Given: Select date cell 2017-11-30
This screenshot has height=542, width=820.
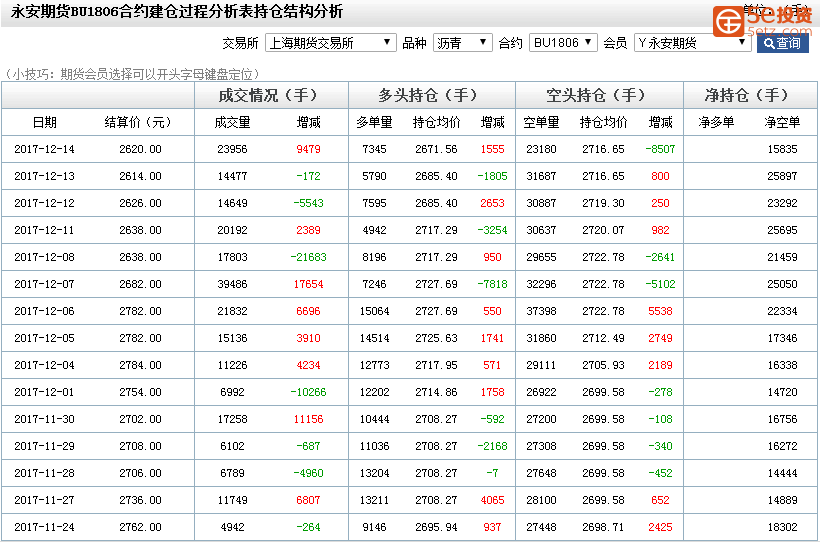Looking at the screenshot, I should (x=44, y=419).
